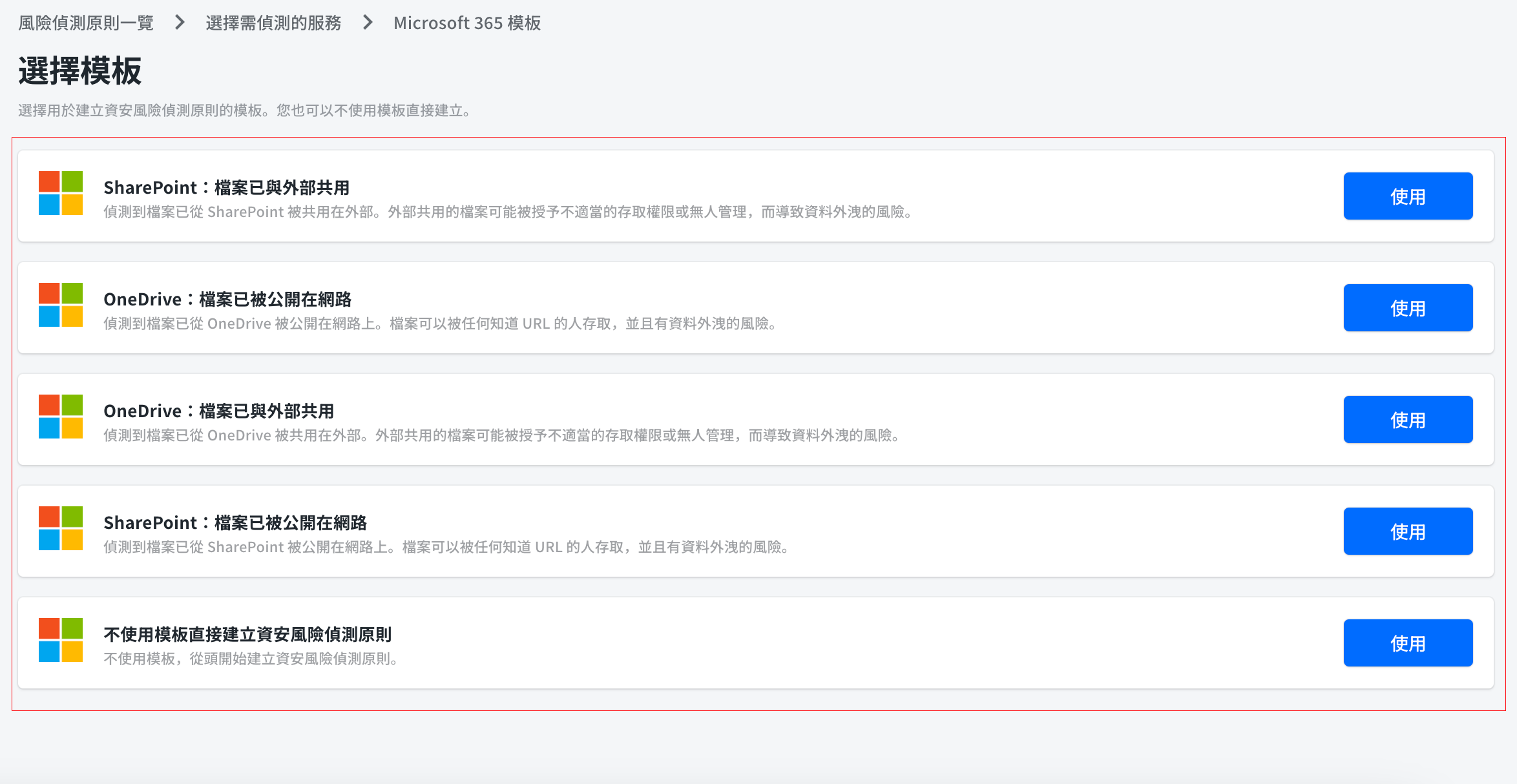Select title OneDrive：檔案已被公開在網路
Viewport: 1517px width, 784px height.
tap(227, 299)
